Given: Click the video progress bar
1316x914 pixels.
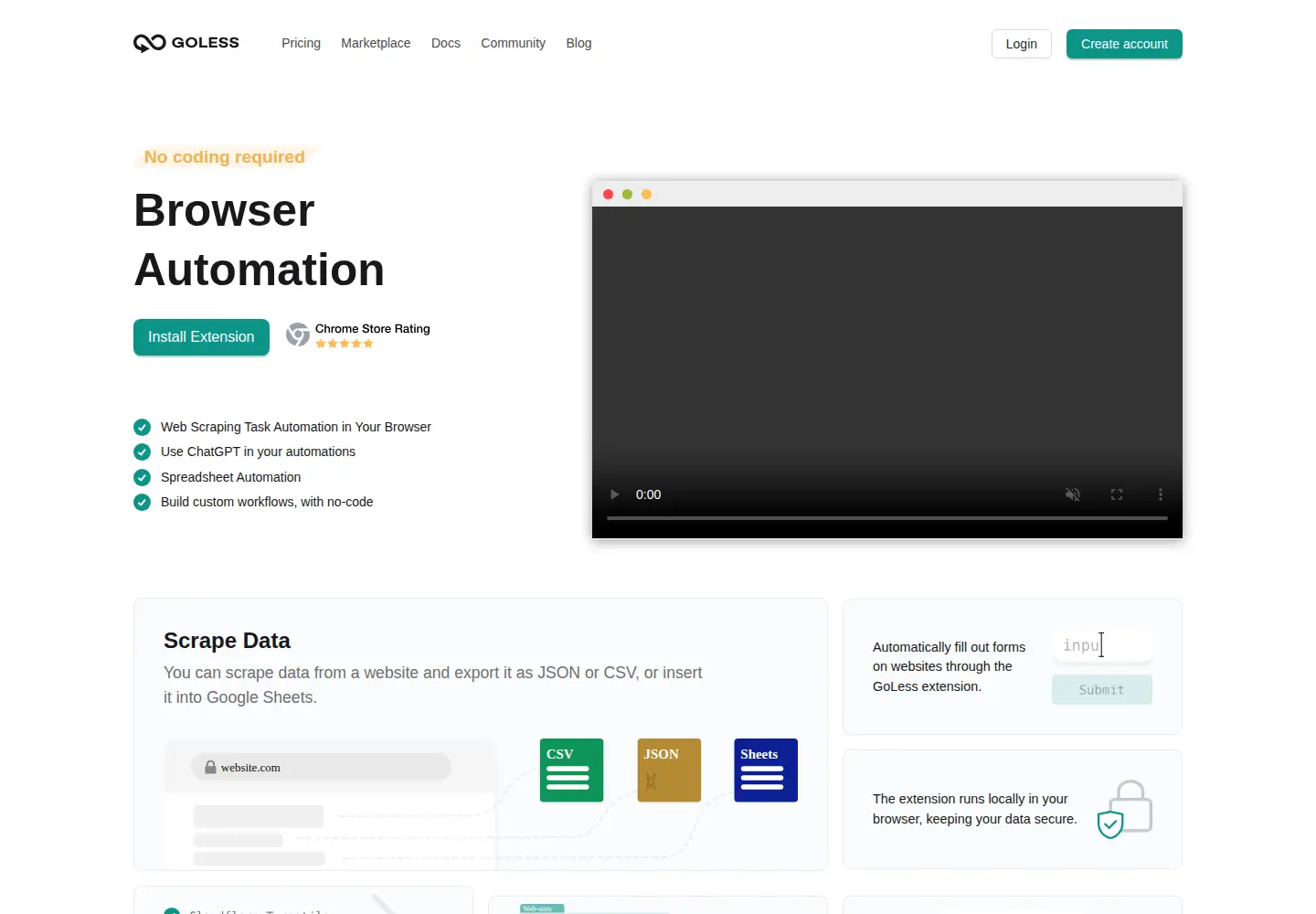Looking at the screenshot, I should click(887, 518).
